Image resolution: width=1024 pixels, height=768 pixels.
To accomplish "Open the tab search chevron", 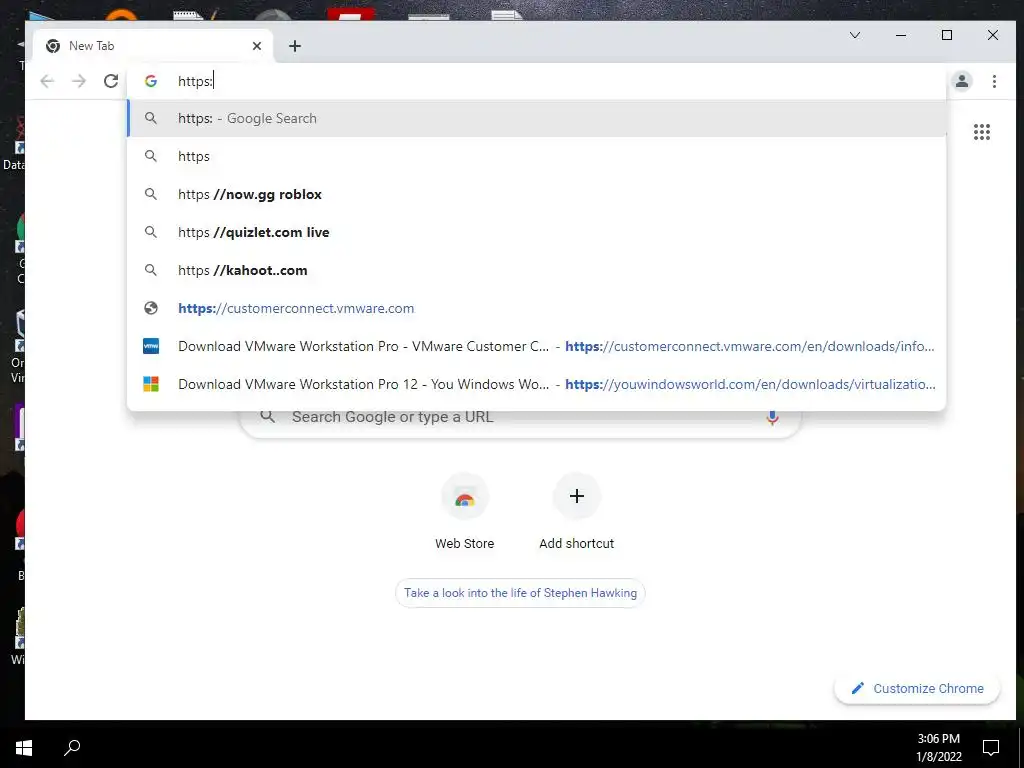I will [854, 35].
